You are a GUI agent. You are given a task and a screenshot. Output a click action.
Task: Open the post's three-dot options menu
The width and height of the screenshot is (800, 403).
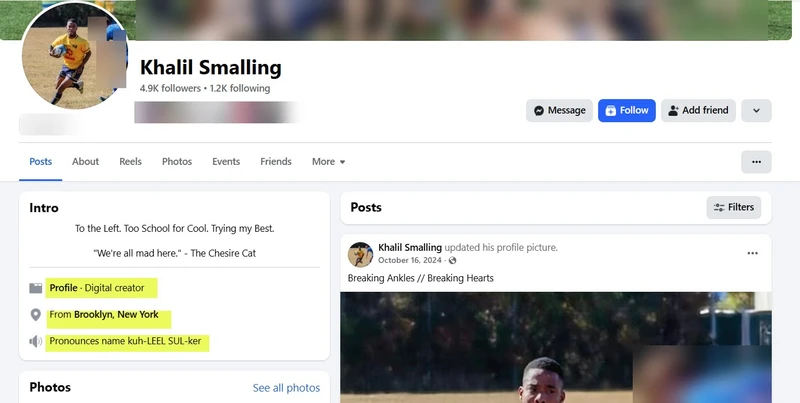click(752, 254)
